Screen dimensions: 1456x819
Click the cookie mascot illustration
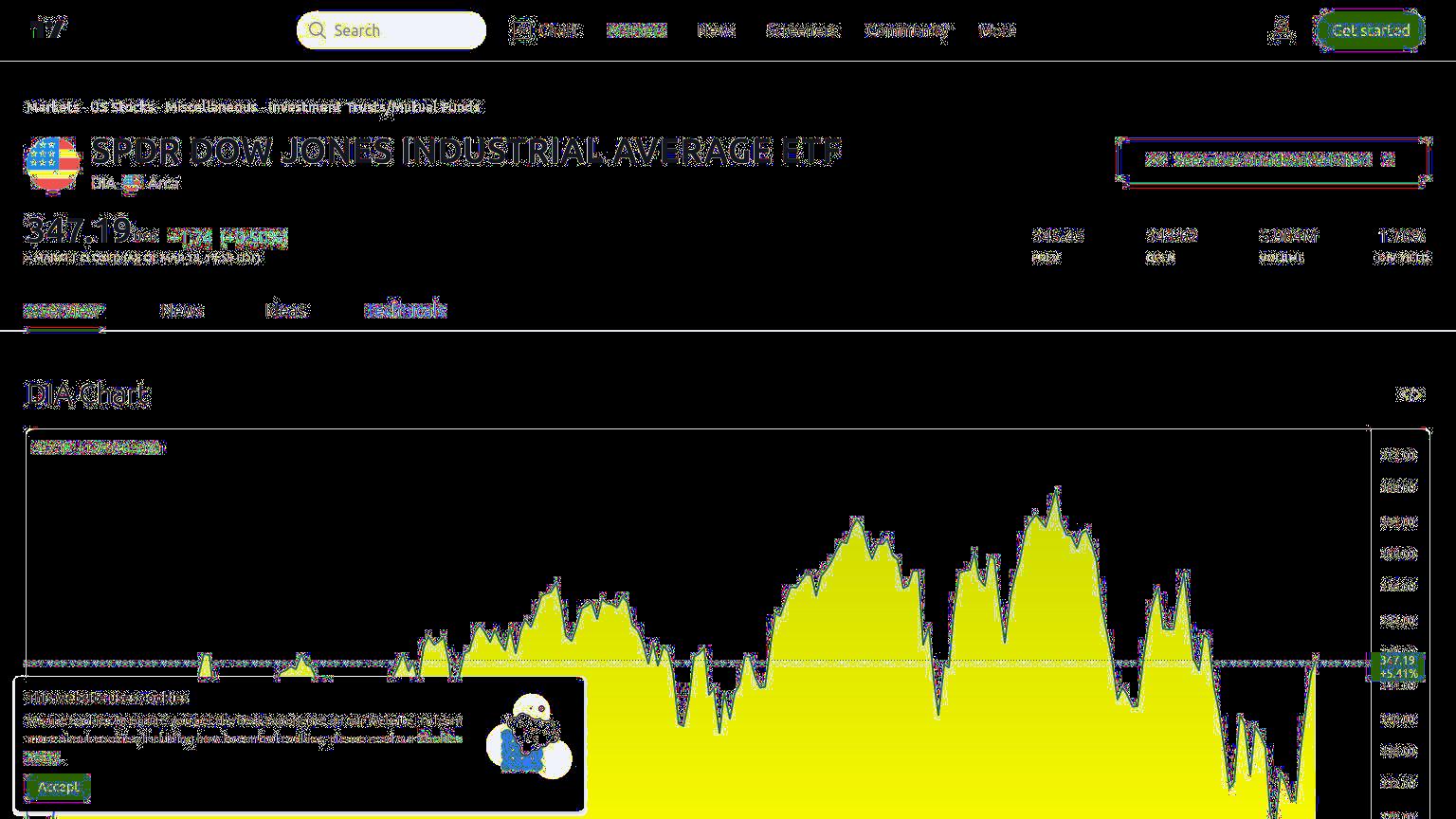coord(529,737)
